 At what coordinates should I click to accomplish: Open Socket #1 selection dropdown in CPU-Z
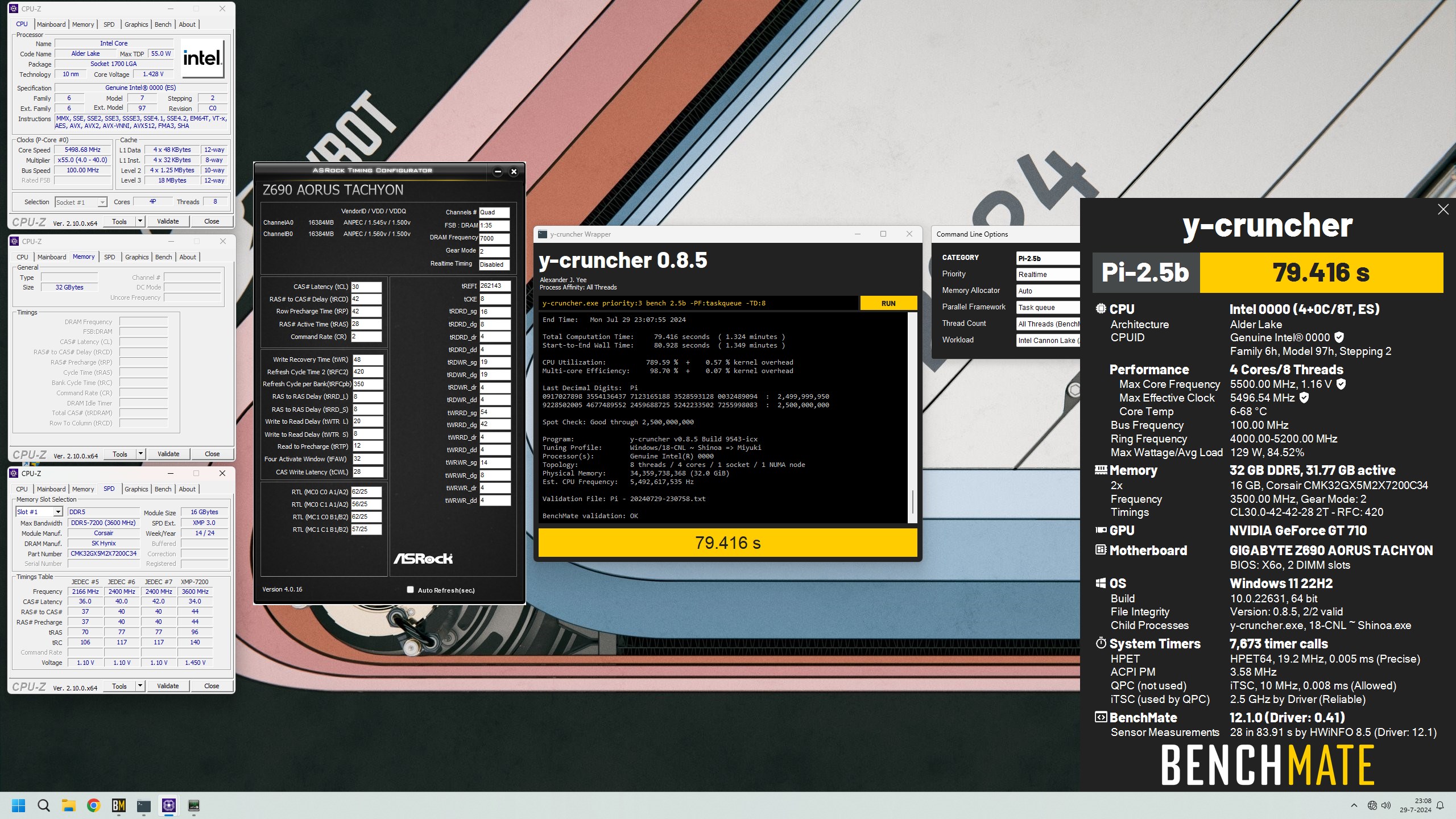coord(81,202)
